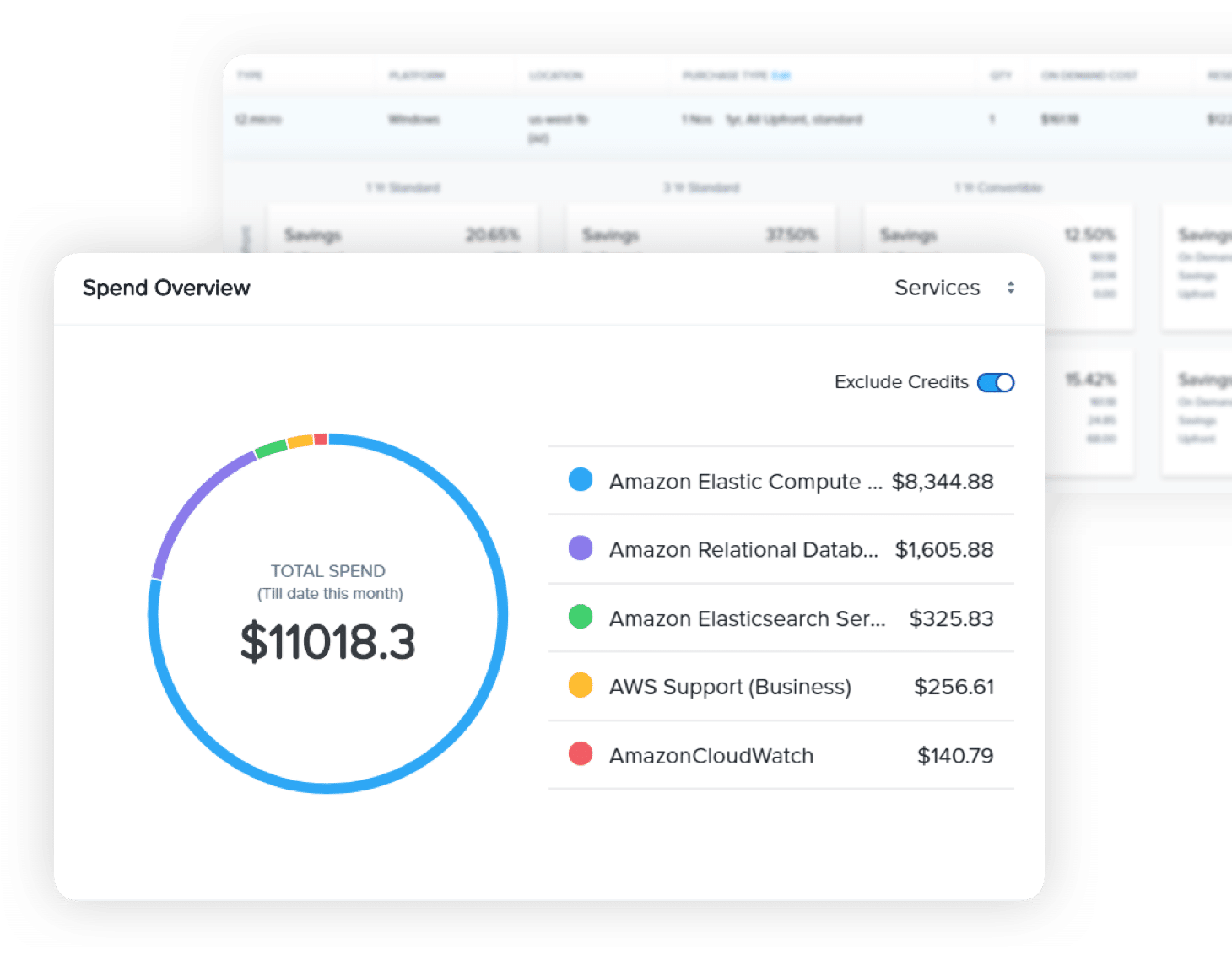
Task: Click the $1,605.88 amount
Action: point(944,550)
